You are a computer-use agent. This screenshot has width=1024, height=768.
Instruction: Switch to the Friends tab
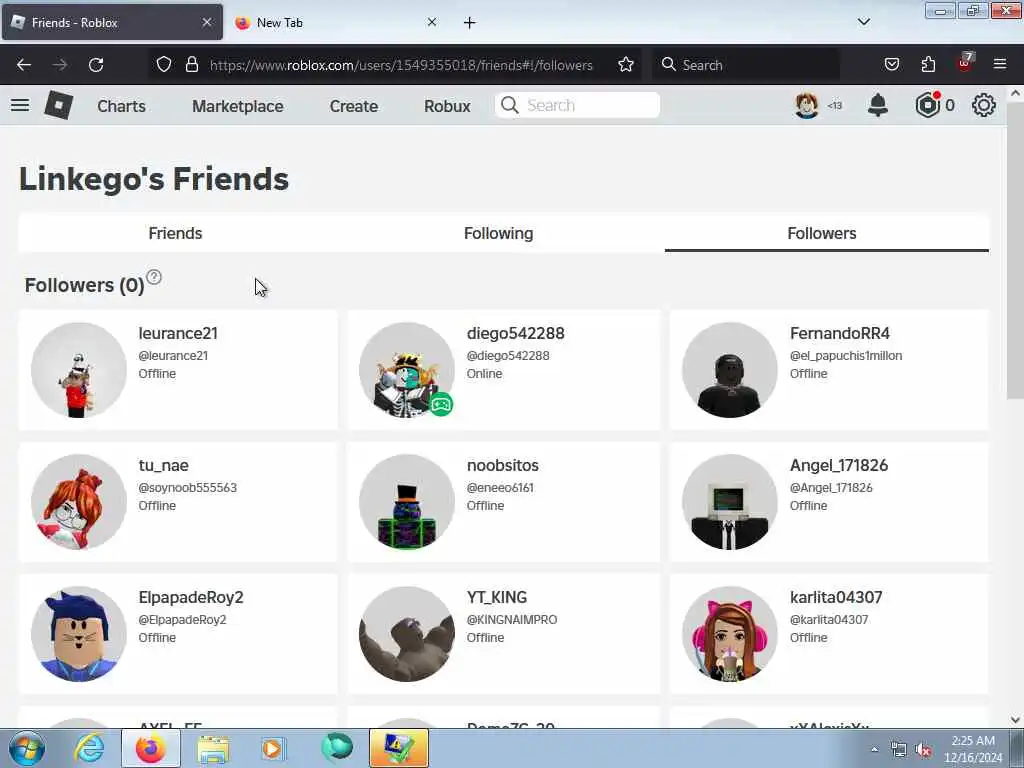(175, 233)
